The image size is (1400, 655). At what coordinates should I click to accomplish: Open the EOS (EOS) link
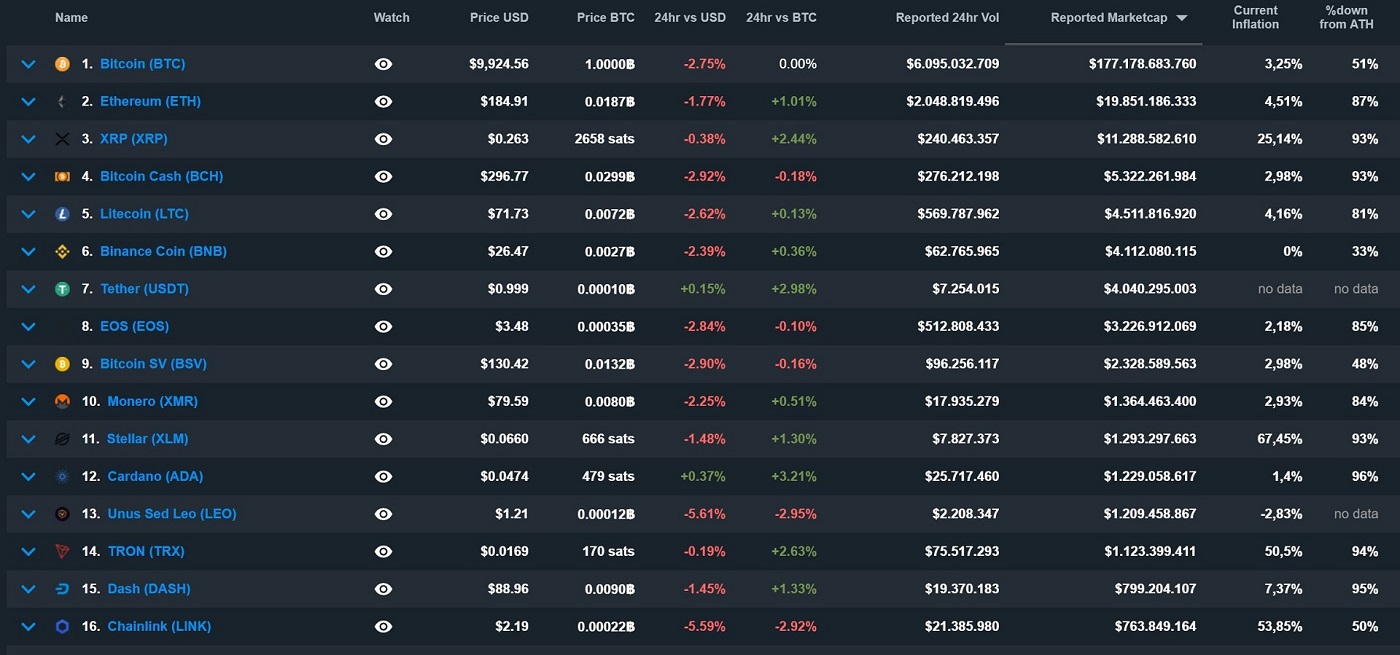(x=134, y=326)
